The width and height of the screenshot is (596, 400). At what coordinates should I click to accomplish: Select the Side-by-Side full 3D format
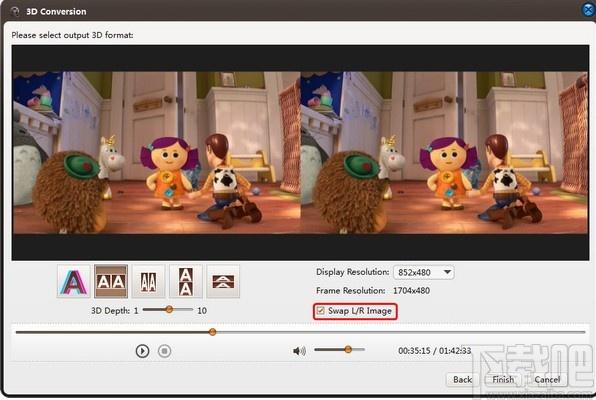[x=111, y=281]
